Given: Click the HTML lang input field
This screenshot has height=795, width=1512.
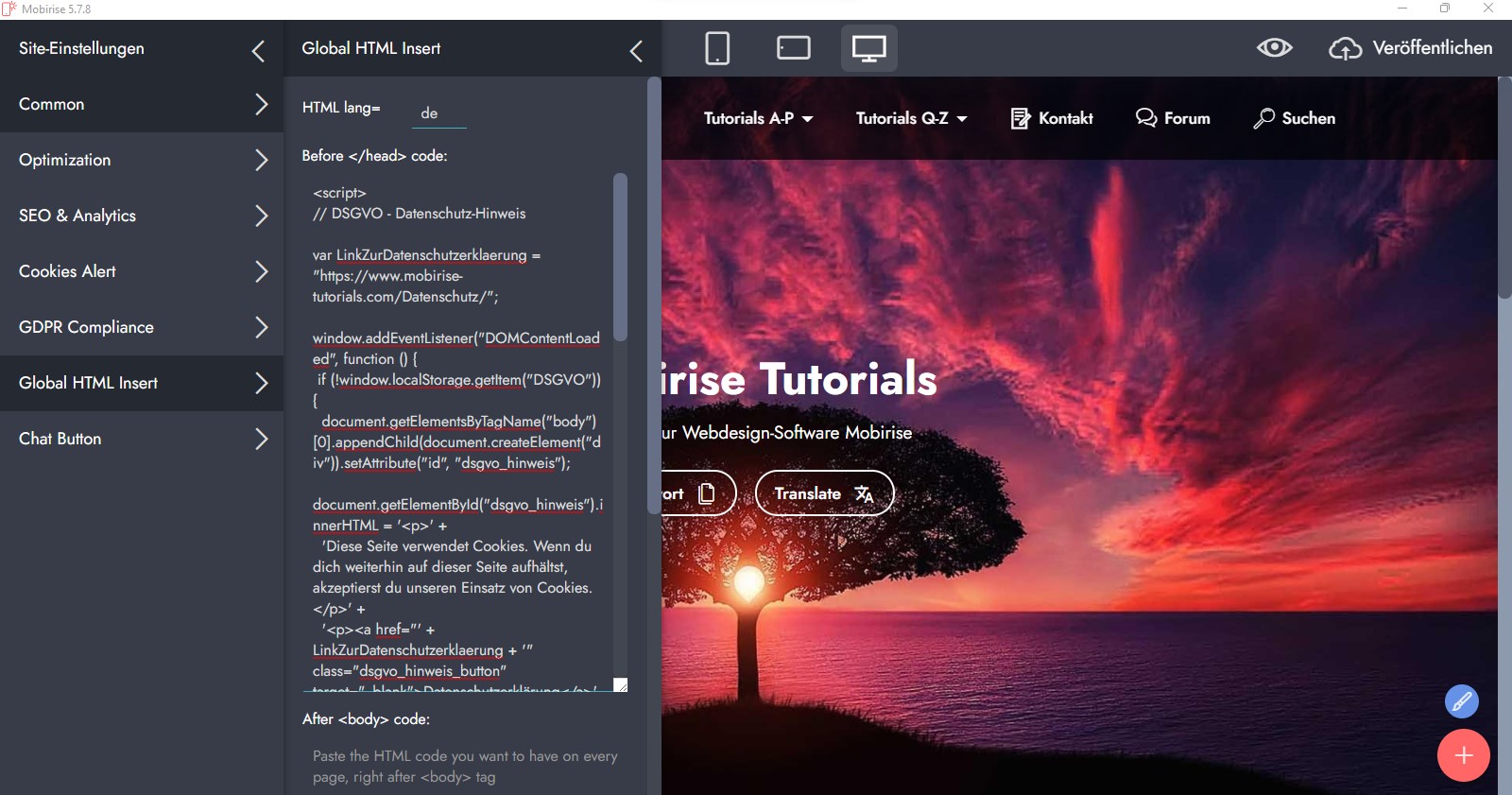Looking at the screenshot, I should point(439,113).
